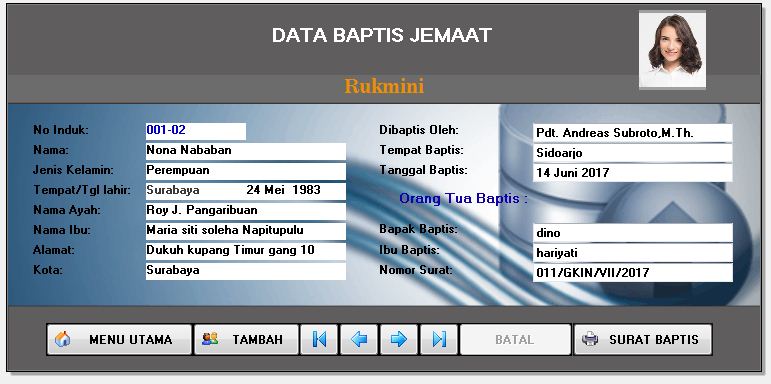Click the Orang Tua Baptis heading

(463, 199)
